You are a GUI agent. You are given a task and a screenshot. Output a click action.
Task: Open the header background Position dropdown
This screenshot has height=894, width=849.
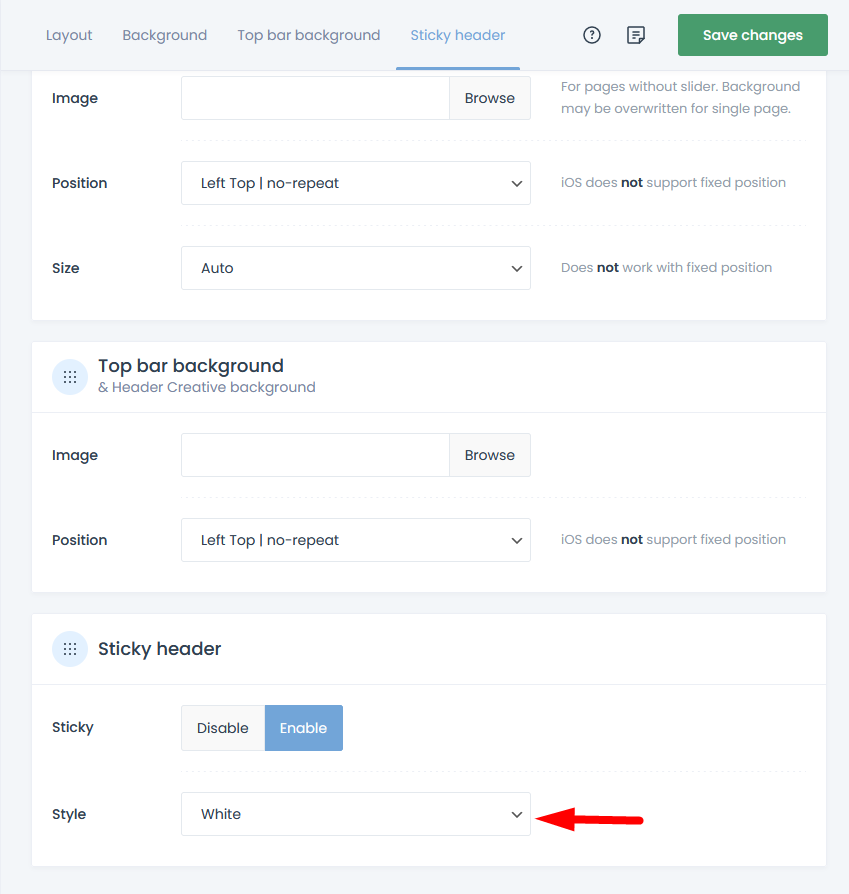[355, 183]
